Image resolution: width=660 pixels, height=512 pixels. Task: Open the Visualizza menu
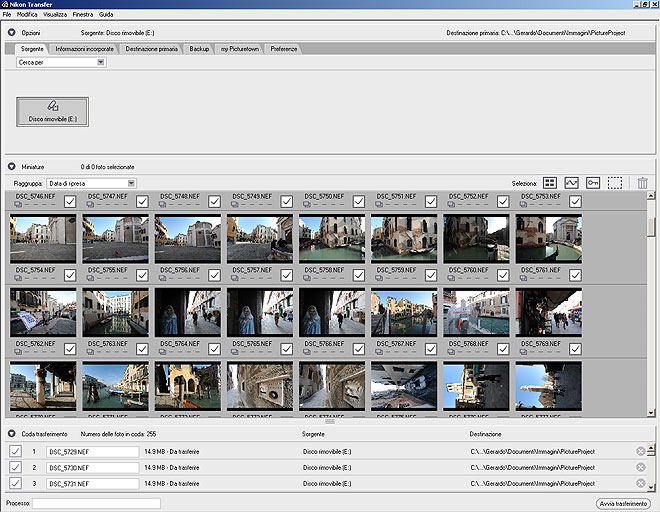tap(55, 14)
